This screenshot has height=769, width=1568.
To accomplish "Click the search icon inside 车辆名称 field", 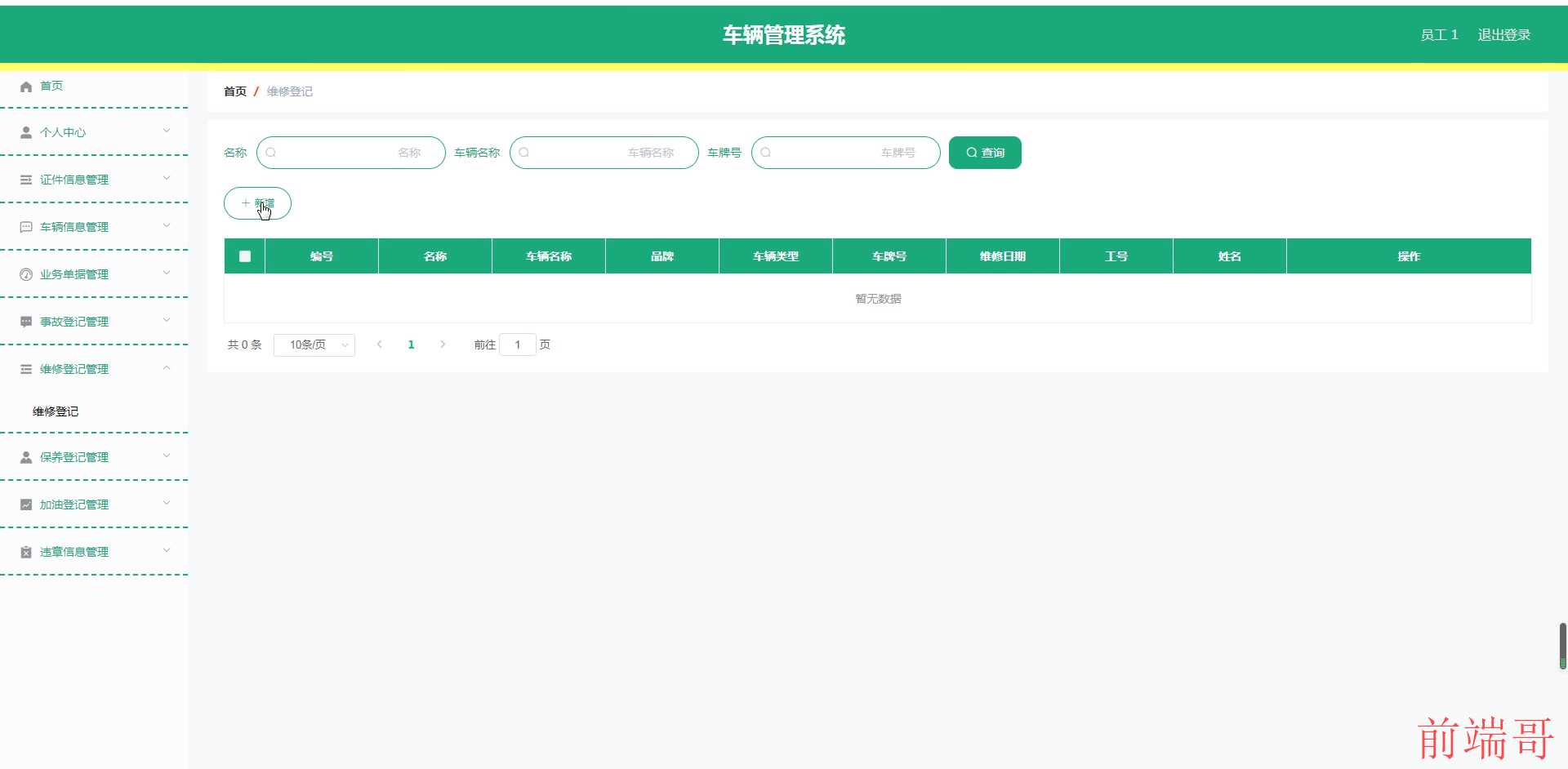I will point(524,153).
